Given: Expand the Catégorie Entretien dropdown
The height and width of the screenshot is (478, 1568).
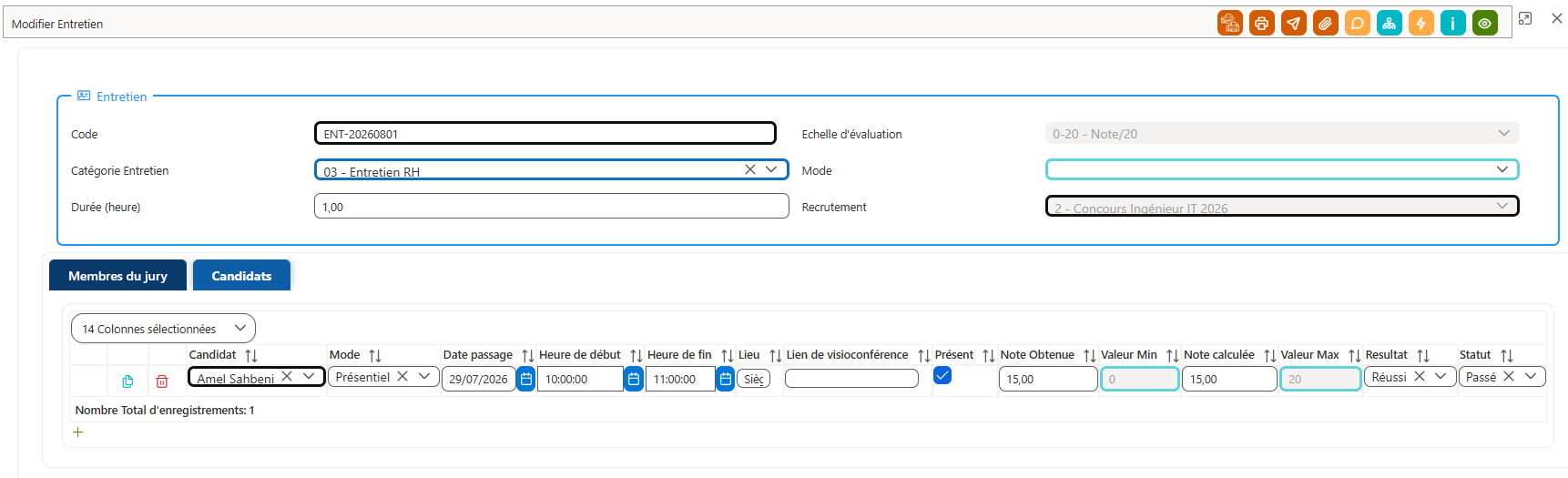Looking at the screenshot, I should [772, 169].
